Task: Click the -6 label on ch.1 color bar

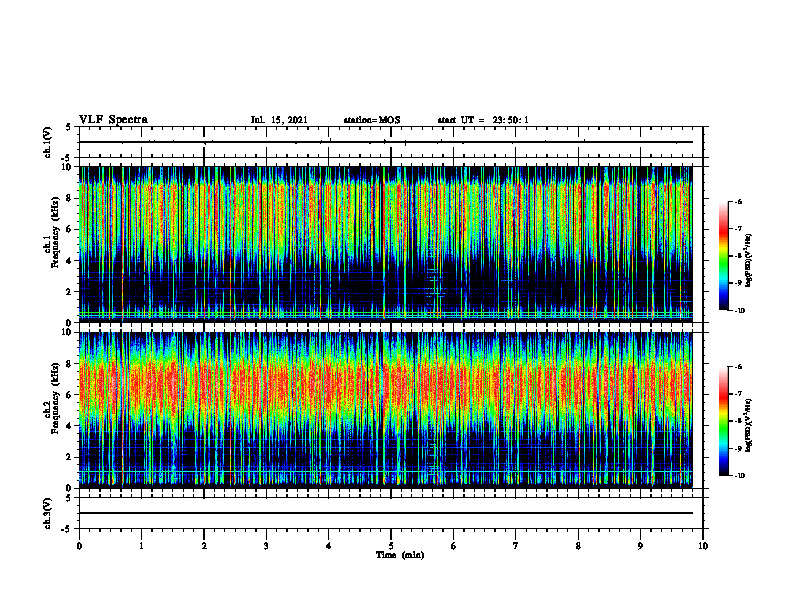Action: [x=739, y=202]
